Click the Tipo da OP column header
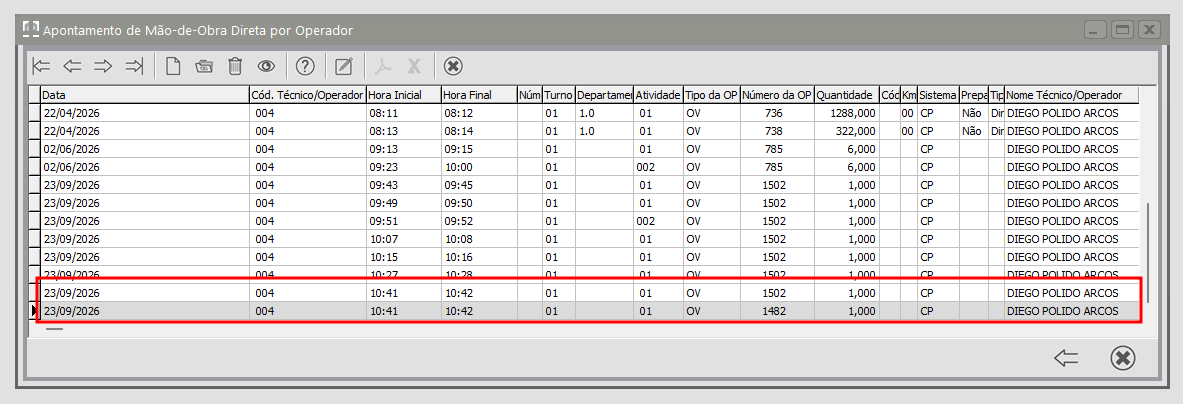 (711, 95)
